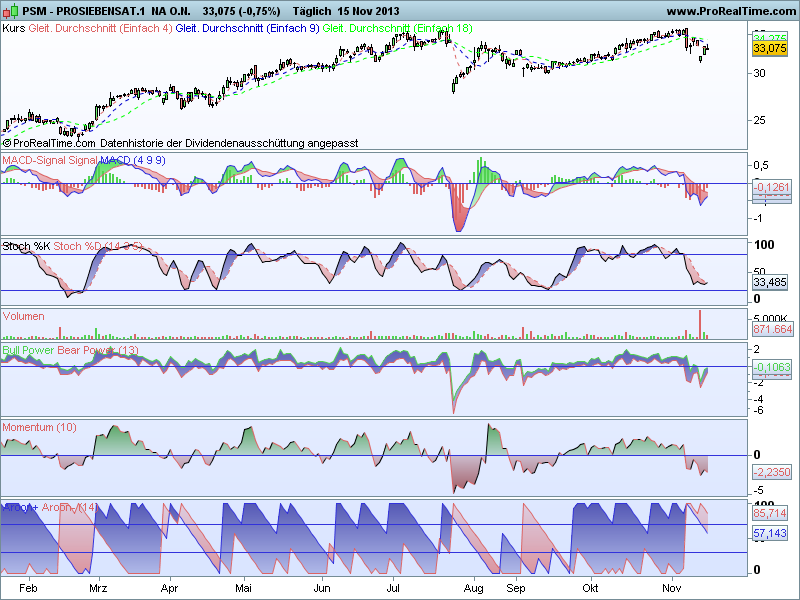The height and width of the screenshot is (600, 800).
Task: Click the 30 price axis label
Action: point(759,73)
